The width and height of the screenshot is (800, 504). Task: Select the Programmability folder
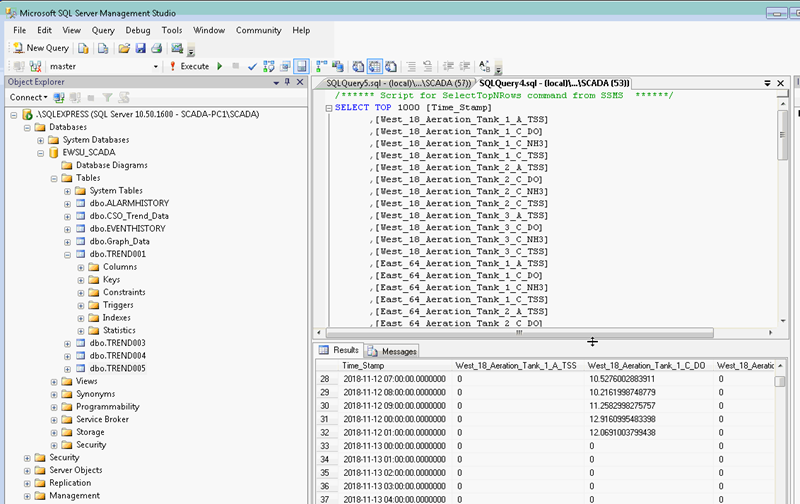pos(108,407)
